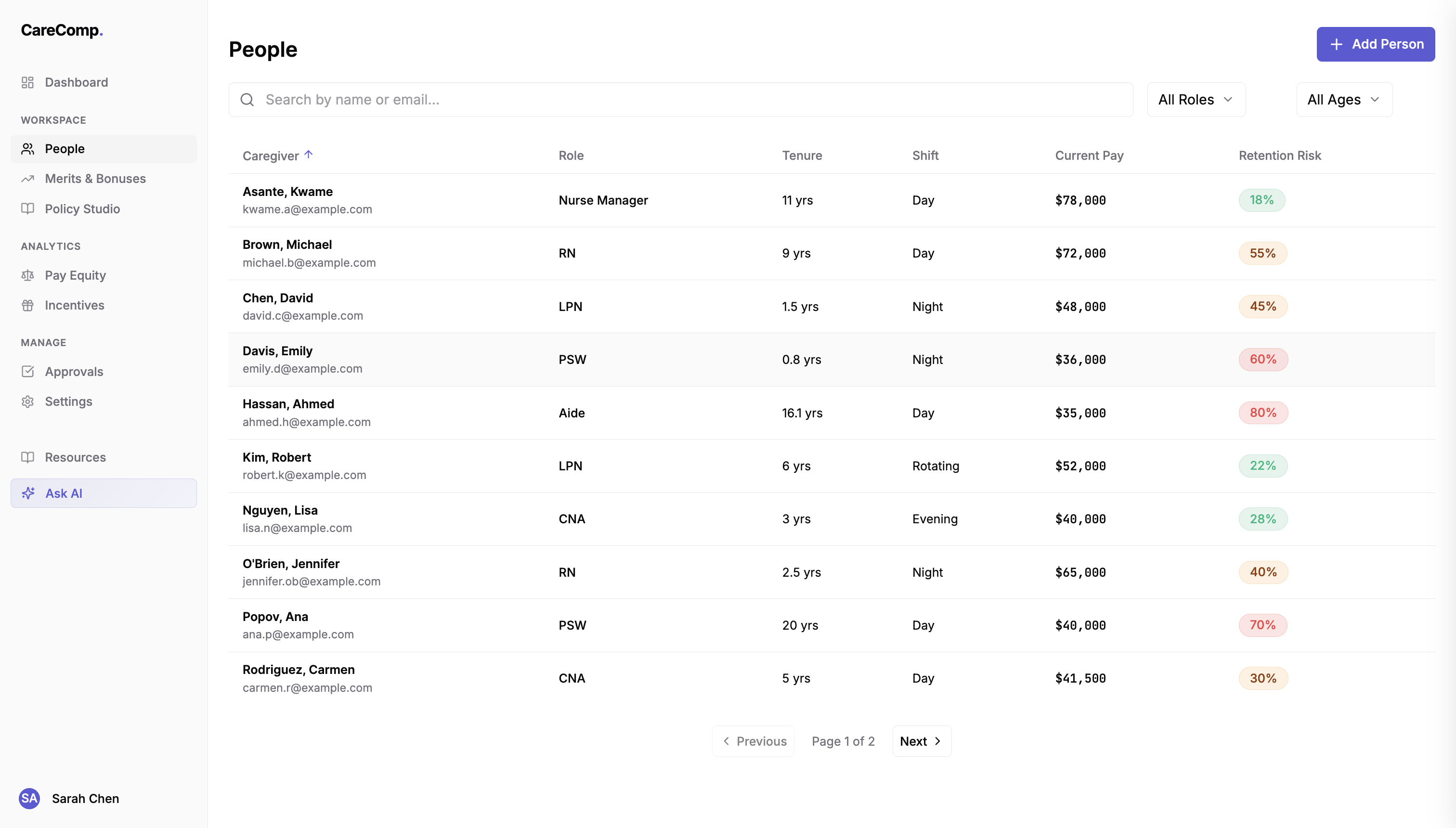Click the Role column header
Viewport: 1456px width, 828px height.
tap(571, 156)
